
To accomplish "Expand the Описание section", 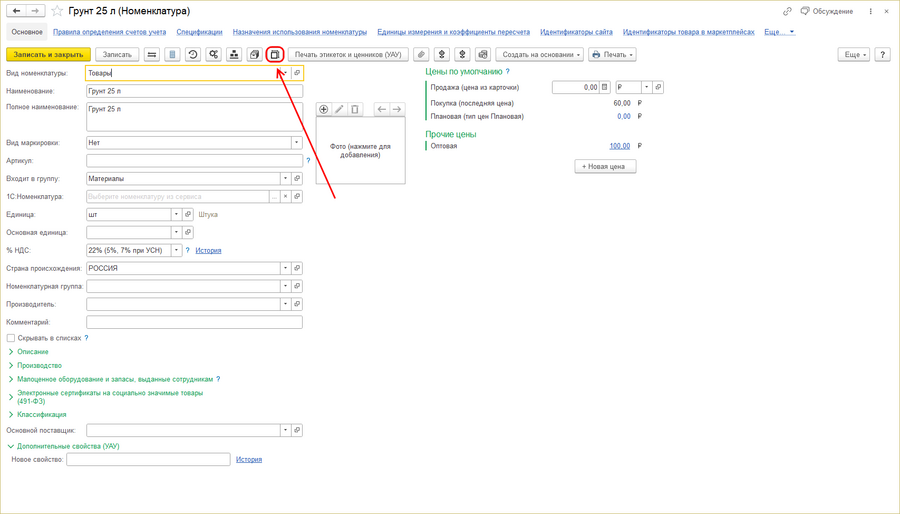I will coord(33,352).
